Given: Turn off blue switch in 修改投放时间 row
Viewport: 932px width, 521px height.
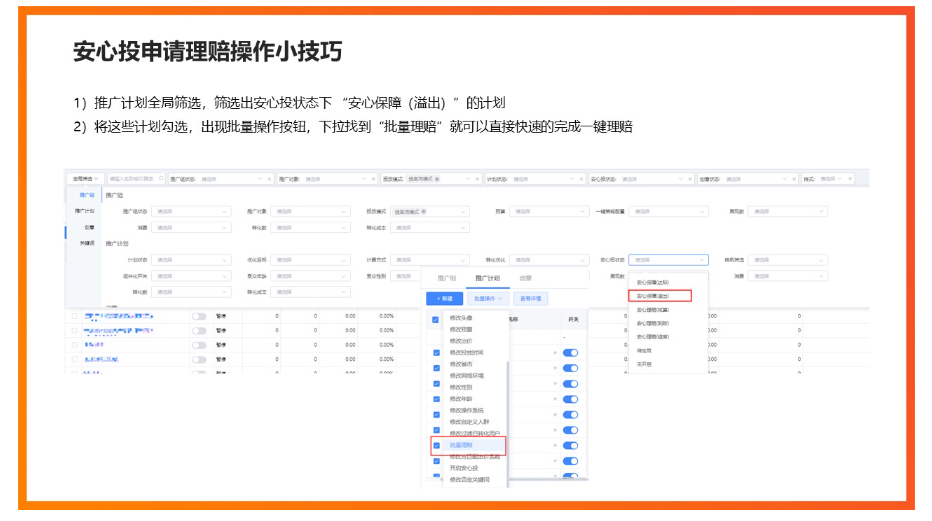Looking at the screenshot, I should [x=571, y=353].
